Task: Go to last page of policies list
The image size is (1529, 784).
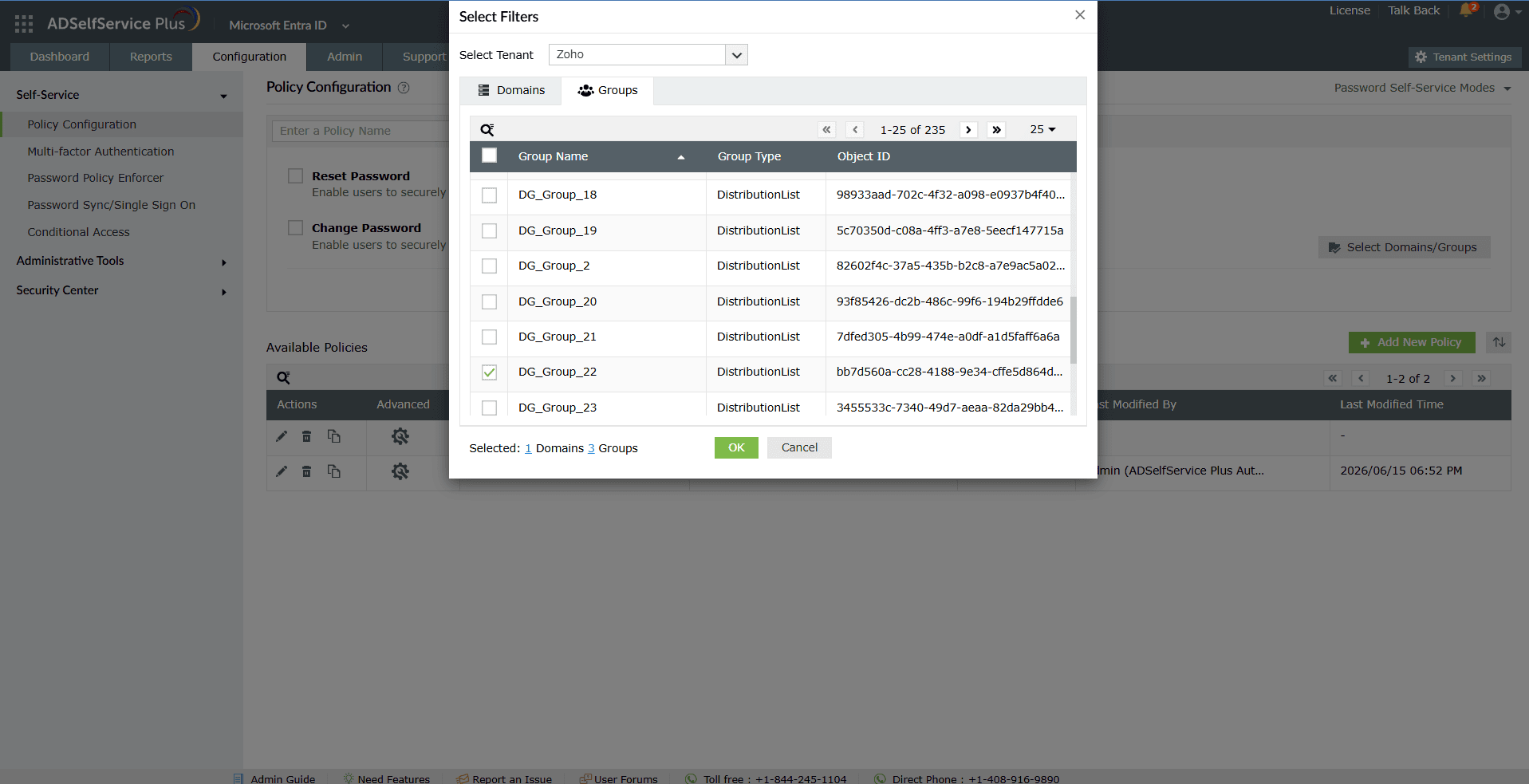Action: click(1481, 379)
